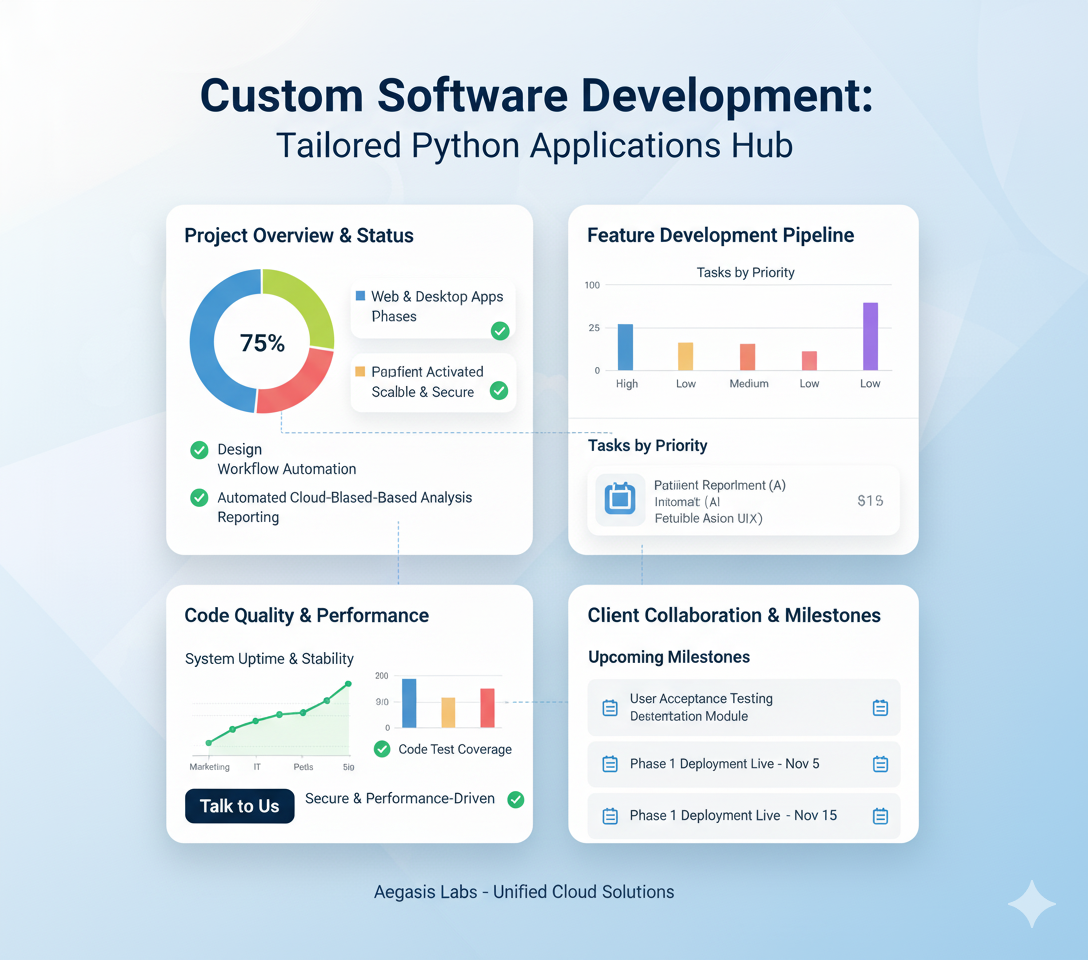Toggle the Secure & Performance-Driven checkmark
1088x960 pixels.
[x=516, y=799]
